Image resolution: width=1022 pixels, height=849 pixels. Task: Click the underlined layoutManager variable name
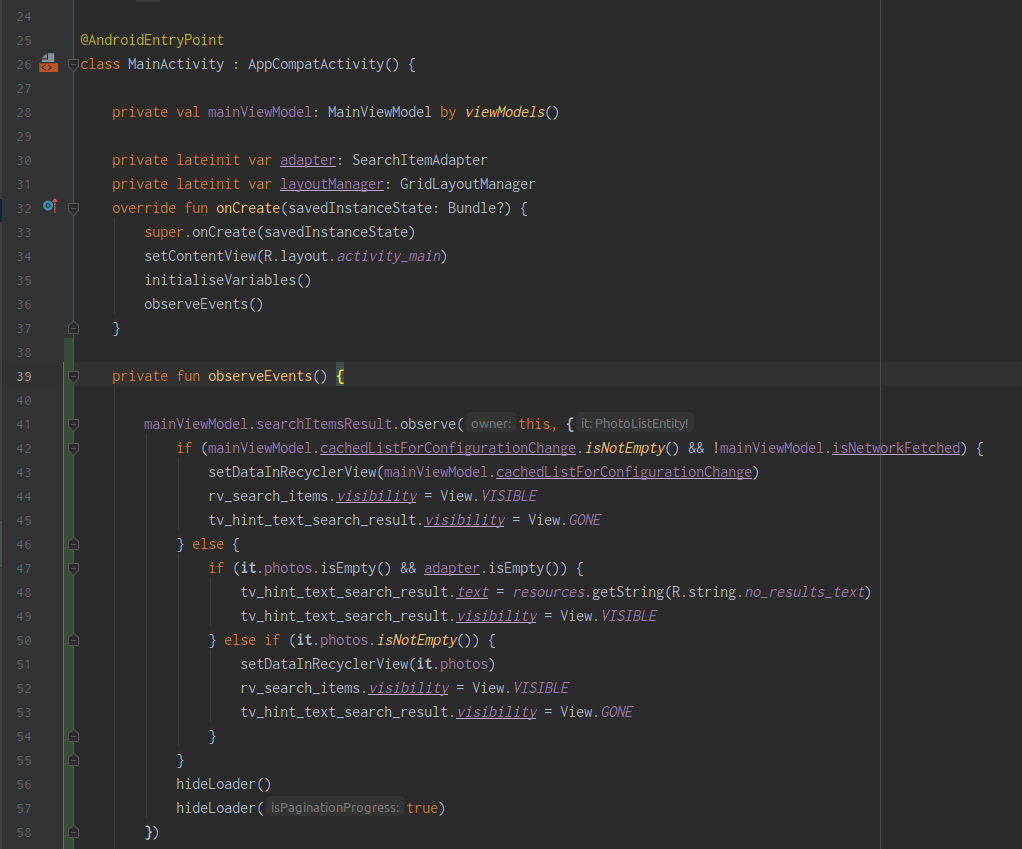pyautogui.click(x=331, y=183)
